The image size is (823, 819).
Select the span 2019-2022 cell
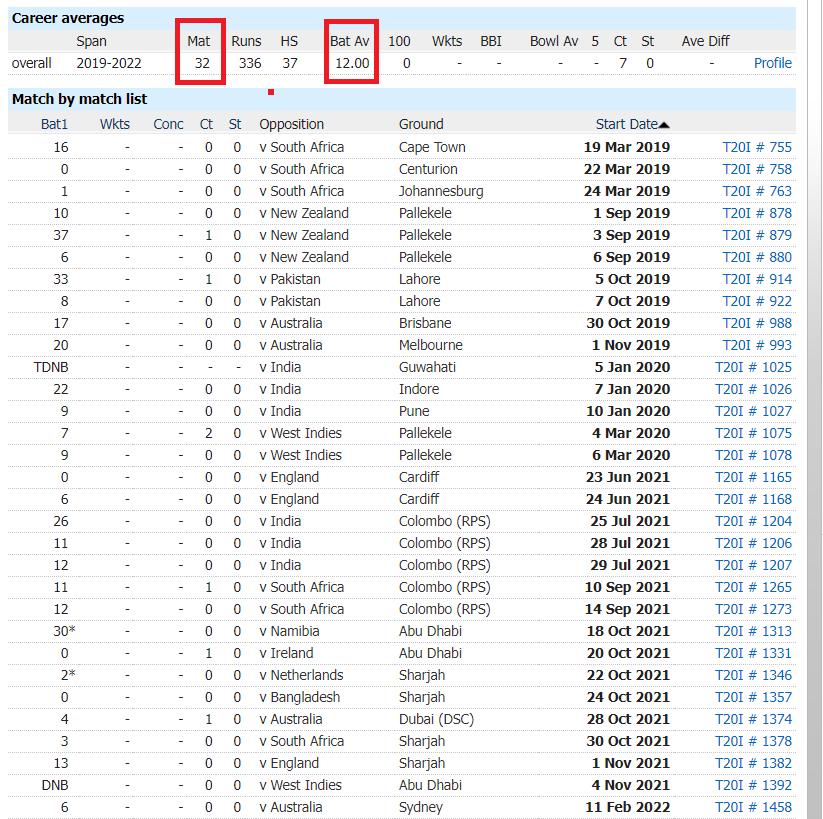109,64
